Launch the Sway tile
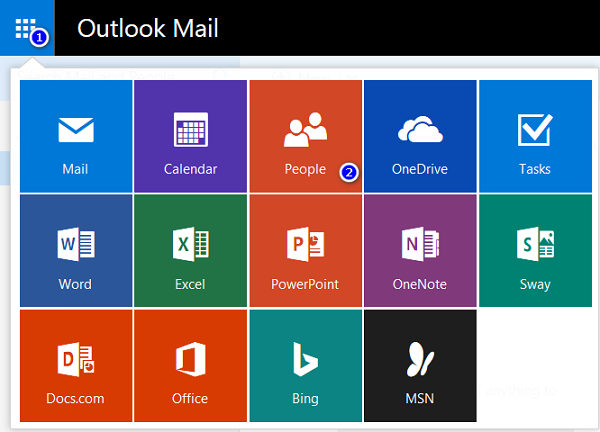The image size is (600, 432). pos(535,251)
